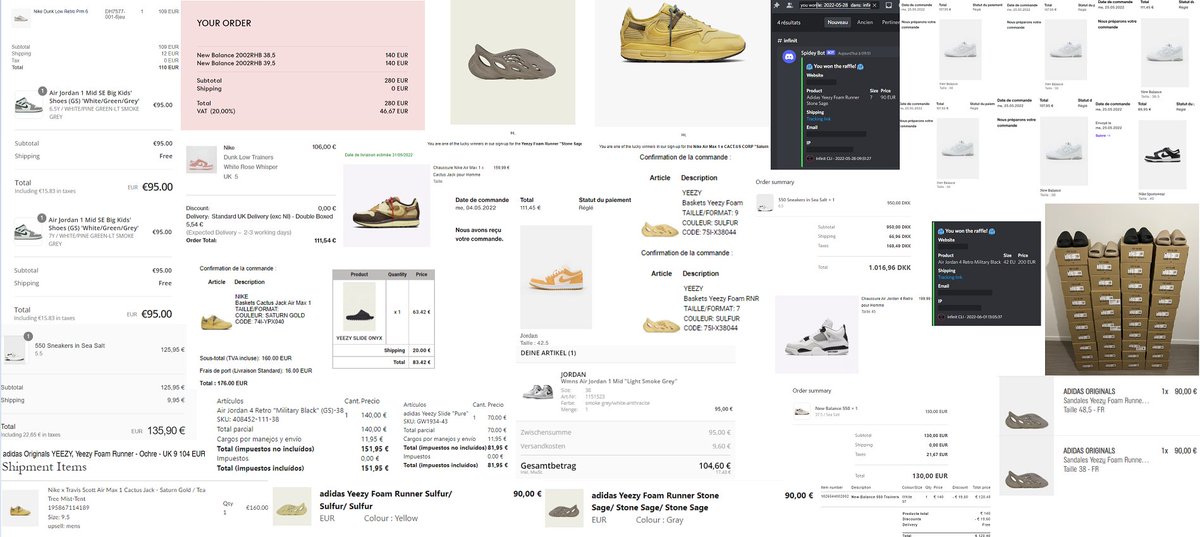Clear the Discord search with the X icon
The height and width of the screenshot is (537, 1200).
[874, 5]
